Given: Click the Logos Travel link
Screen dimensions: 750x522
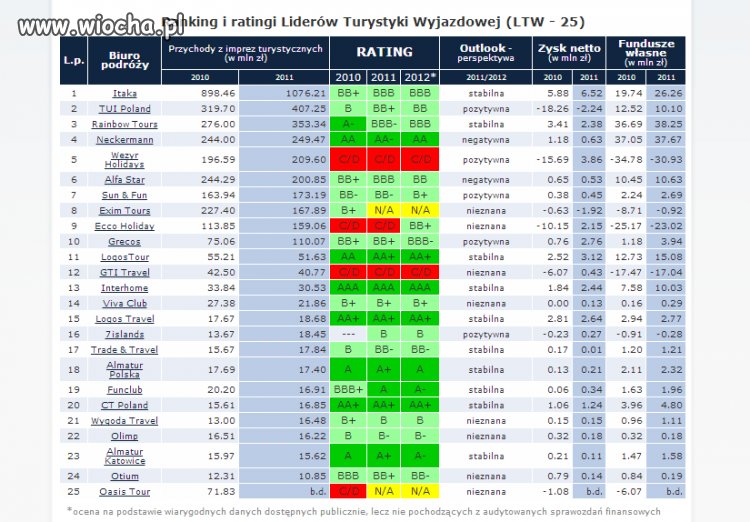Looking at the screenshot, I should (x=124, y=319).
